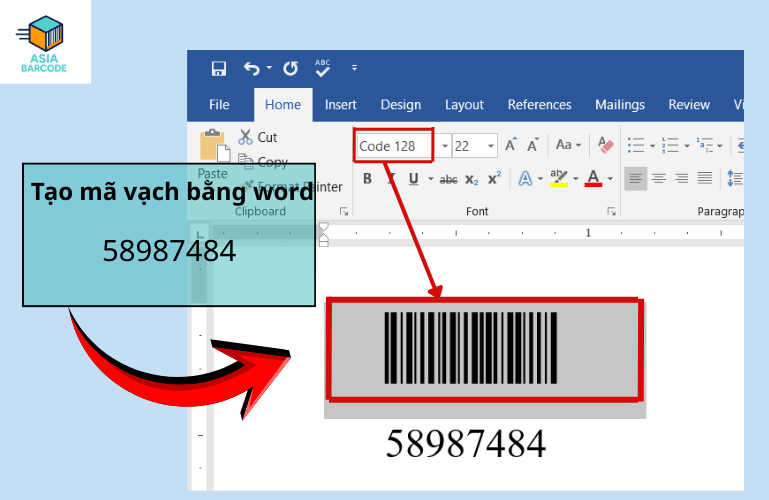The width and height of the screenshot is (769, 500).
Task: Open the Design tab
Action: pyautogui.click(x=401, y=105)
